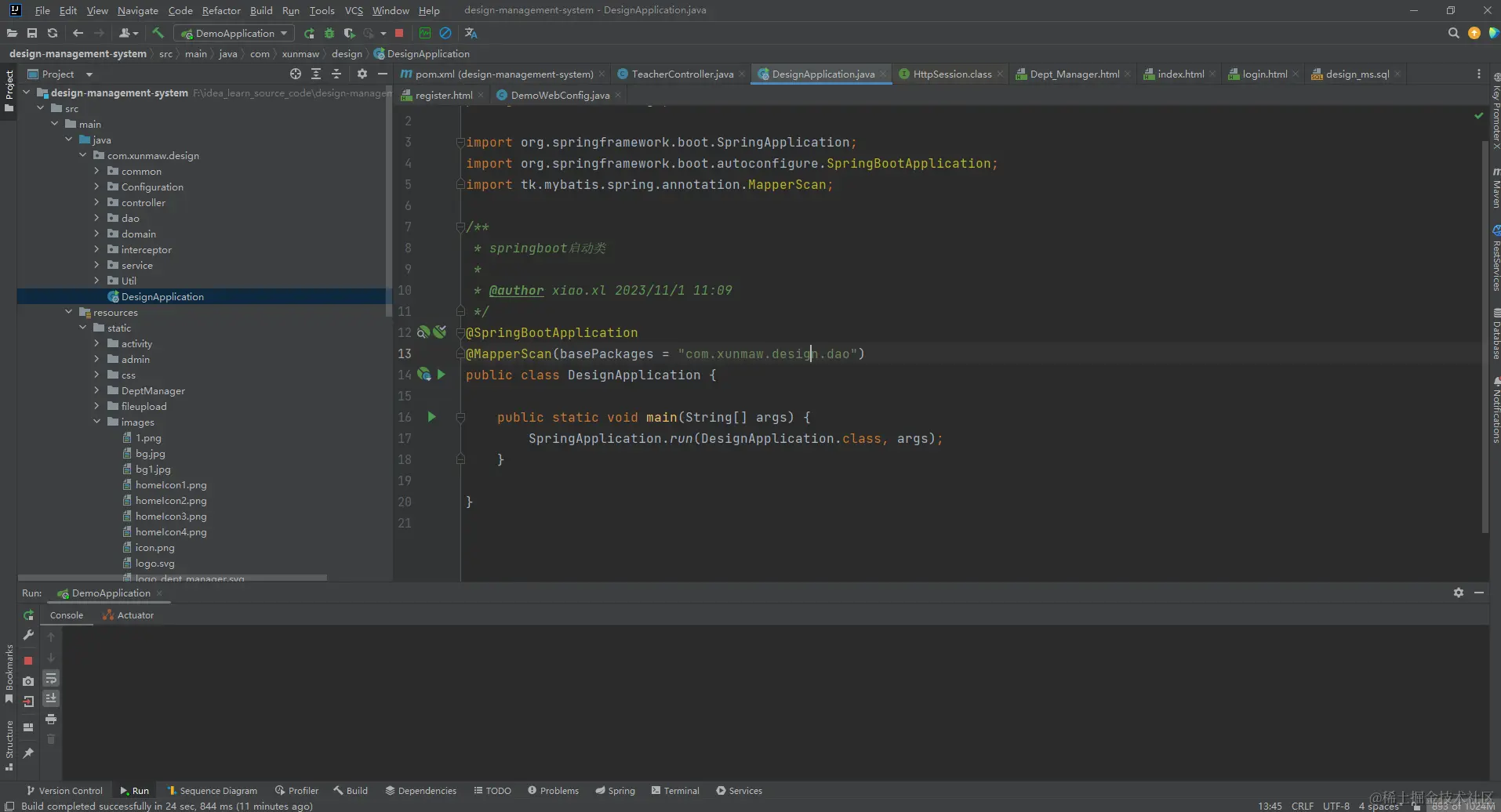
Task: Click the xunmaw breadcrumb
Action: point(300,53)
